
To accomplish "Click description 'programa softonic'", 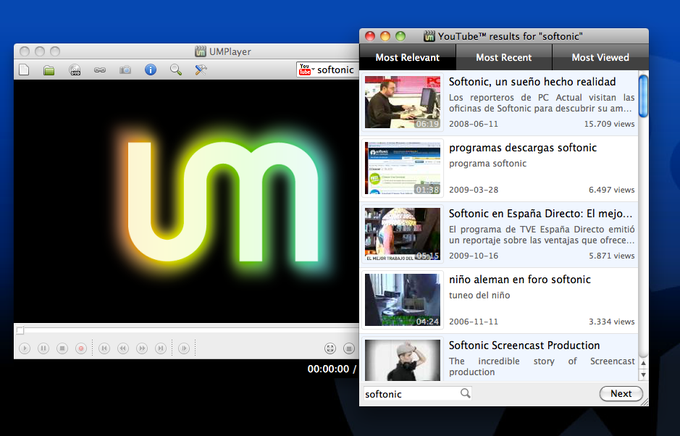I will (487, 164).
